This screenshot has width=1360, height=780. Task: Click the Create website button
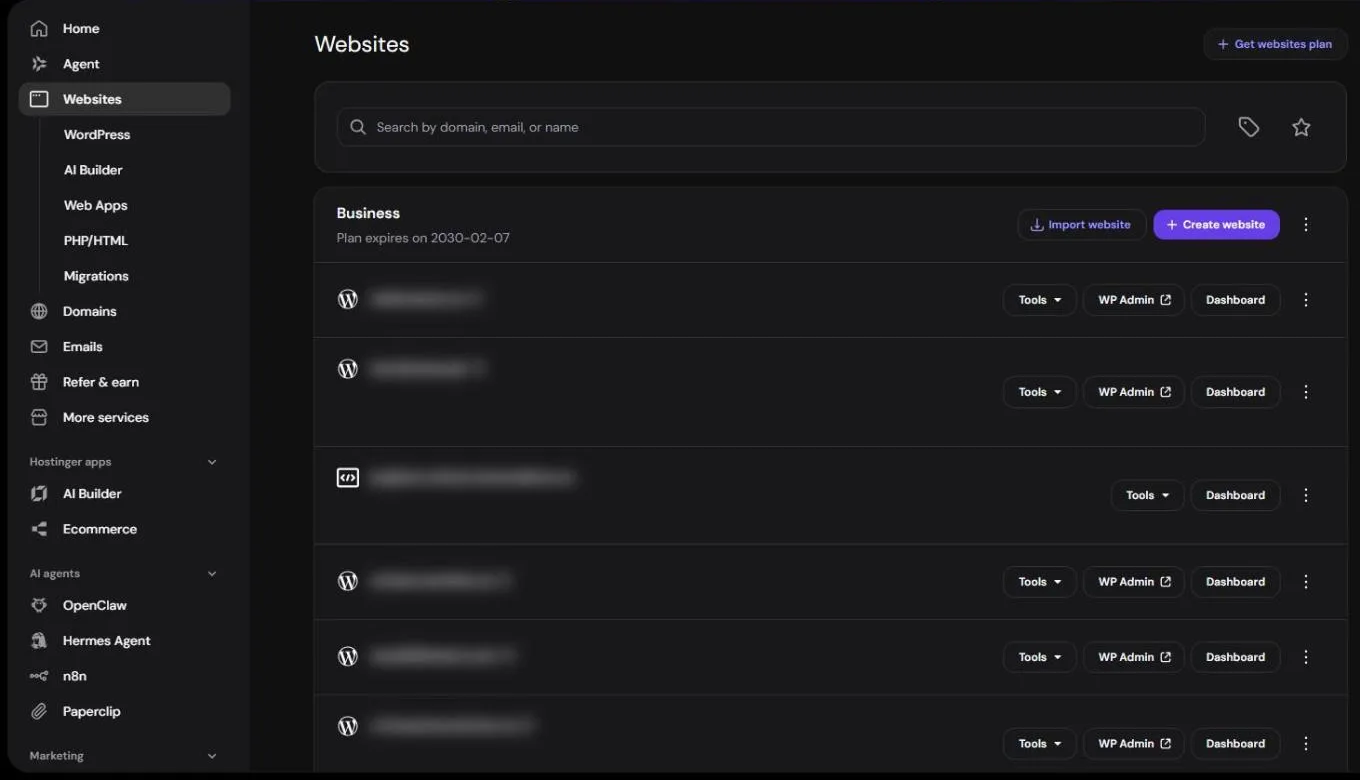pyautogui.click(x=1216, y=225)
